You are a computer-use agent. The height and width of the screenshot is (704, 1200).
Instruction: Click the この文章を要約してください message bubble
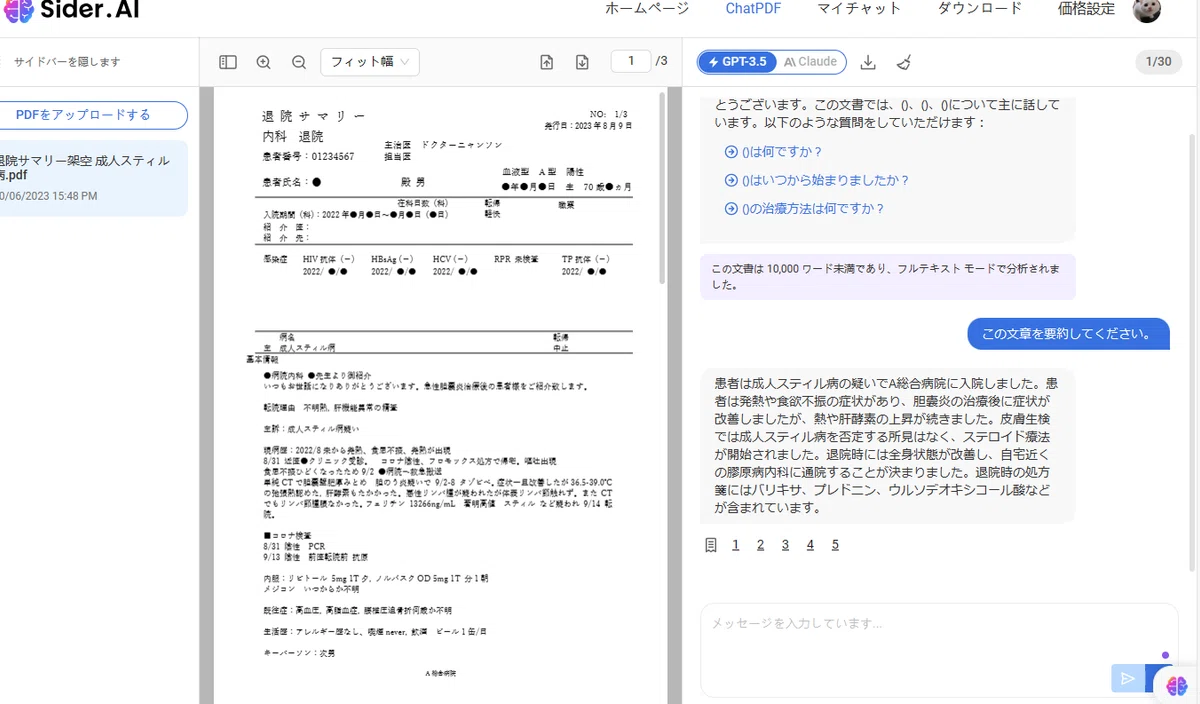point(1068,334)
